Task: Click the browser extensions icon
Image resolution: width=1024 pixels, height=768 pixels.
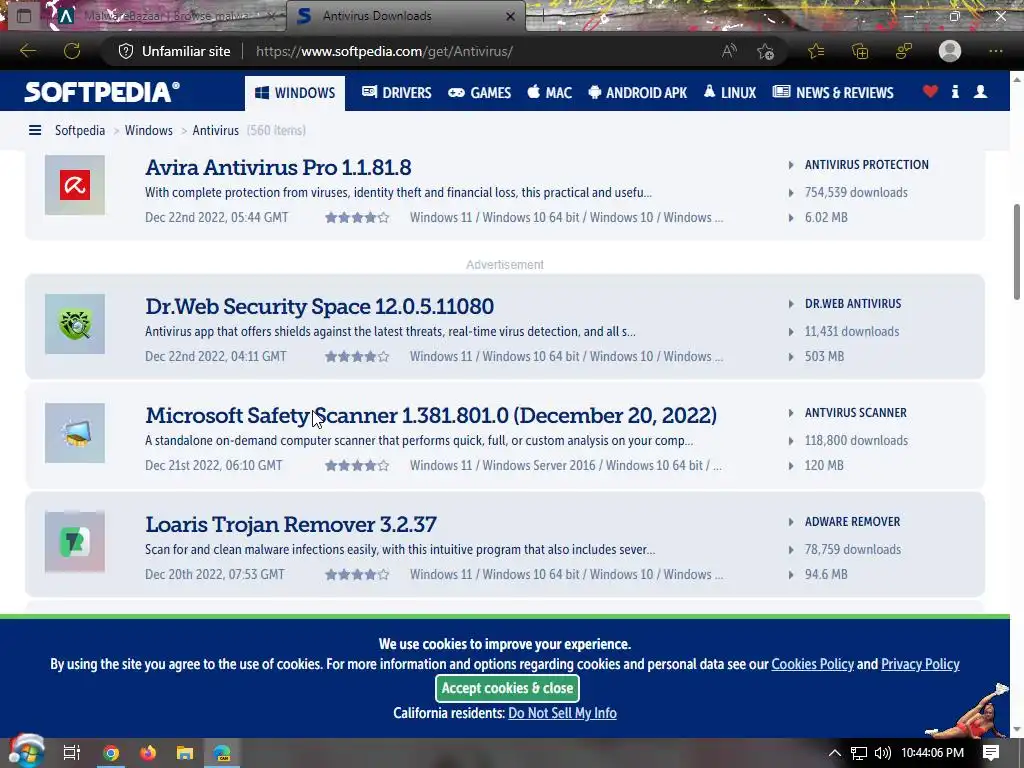Action: coord(904,51)
